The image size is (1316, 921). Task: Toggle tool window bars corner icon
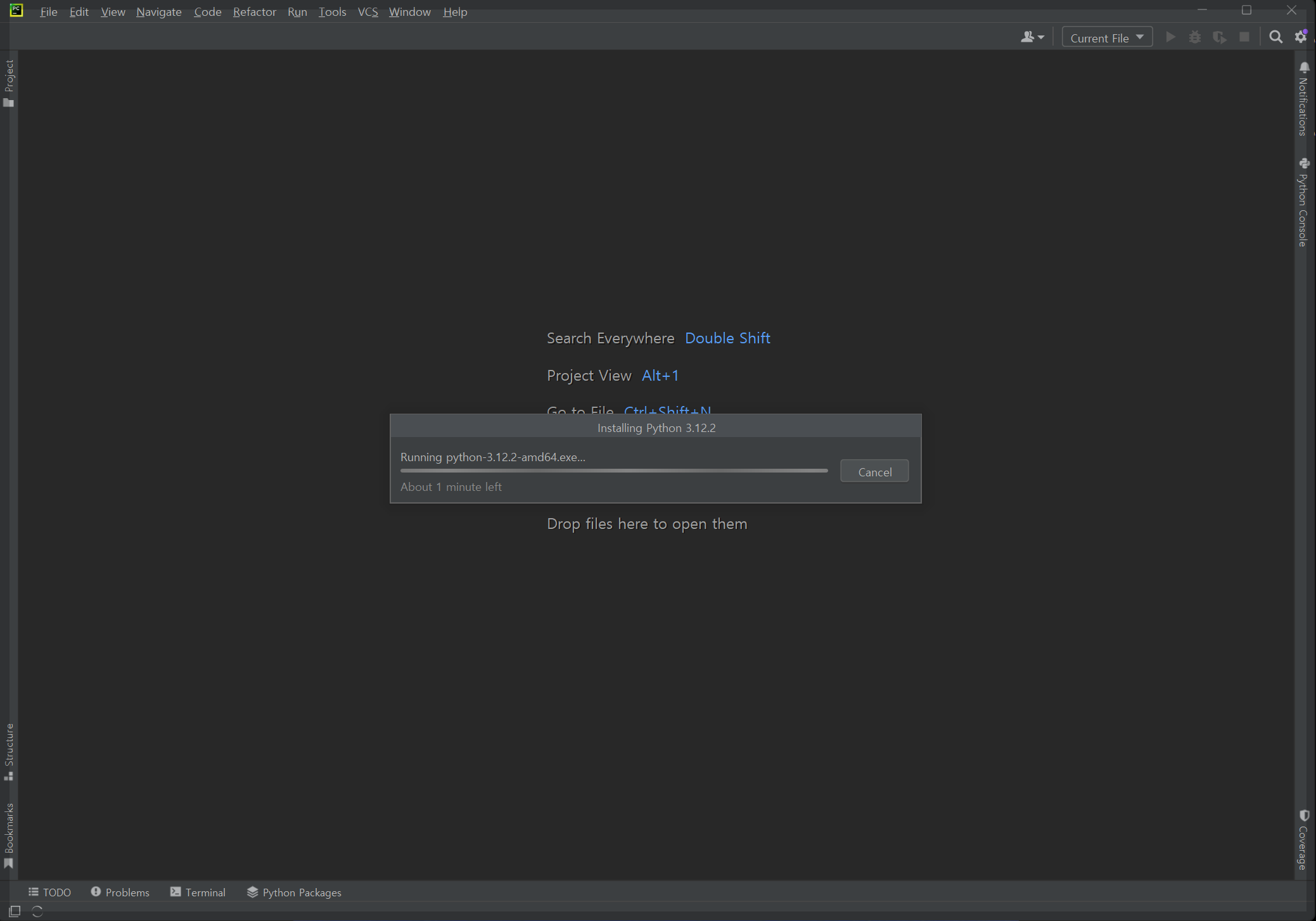(15, 911)
